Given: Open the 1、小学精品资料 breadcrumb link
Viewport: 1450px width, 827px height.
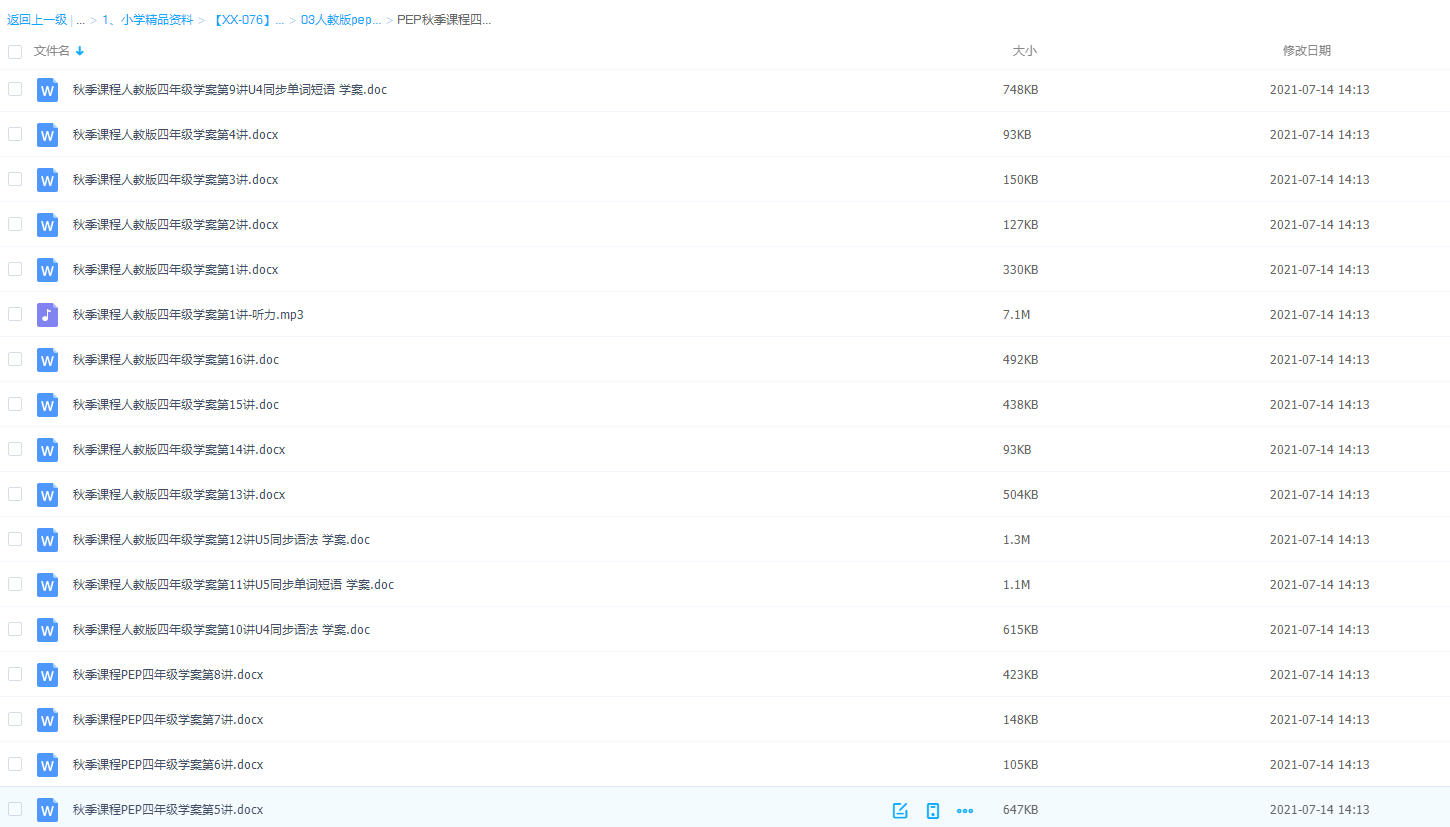Looking at the screenshot, I should (x=147, y=20).
